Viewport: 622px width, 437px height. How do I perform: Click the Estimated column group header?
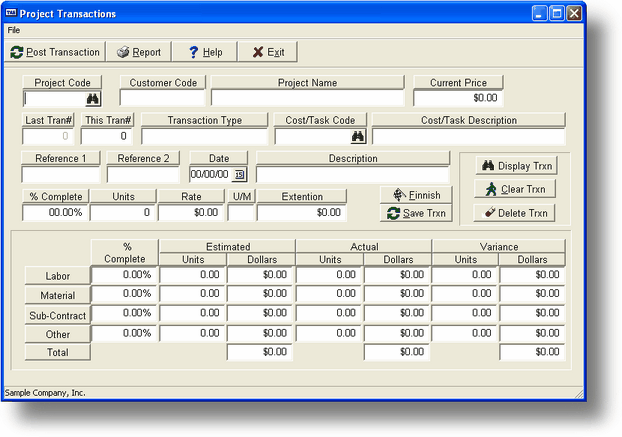point(228,246)
